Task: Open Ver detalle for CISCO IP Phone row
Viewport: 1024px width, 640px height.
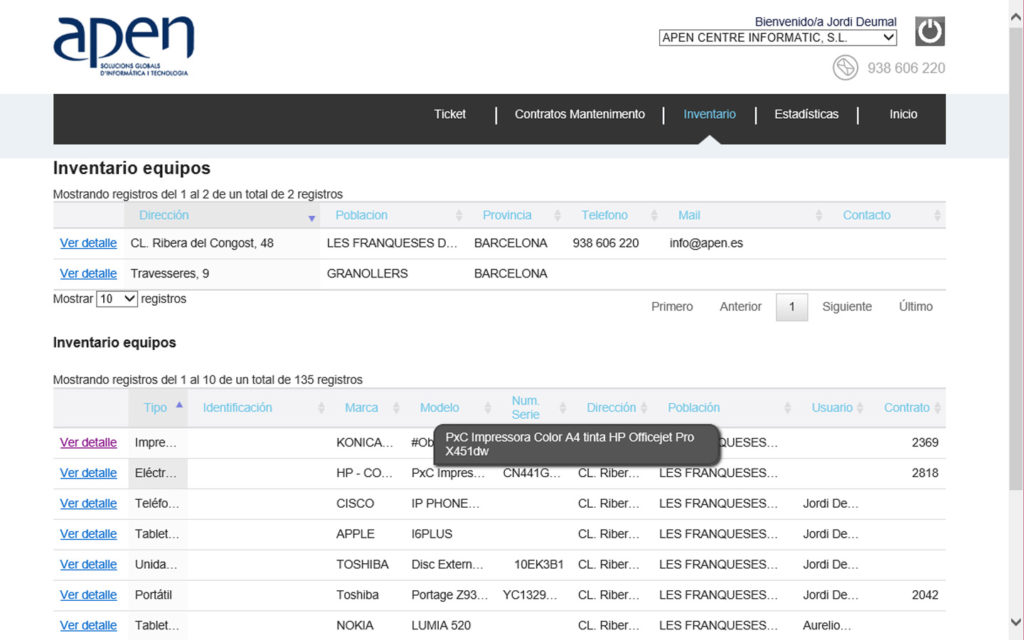Action: pos(88,504)
